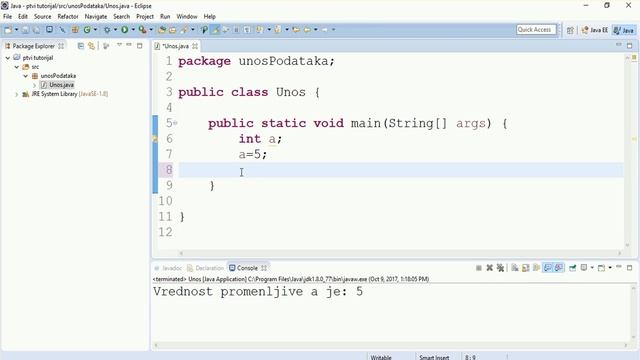
Task: Collapse the src folder node
Action: pyautogui.click(x=17, y=67)
